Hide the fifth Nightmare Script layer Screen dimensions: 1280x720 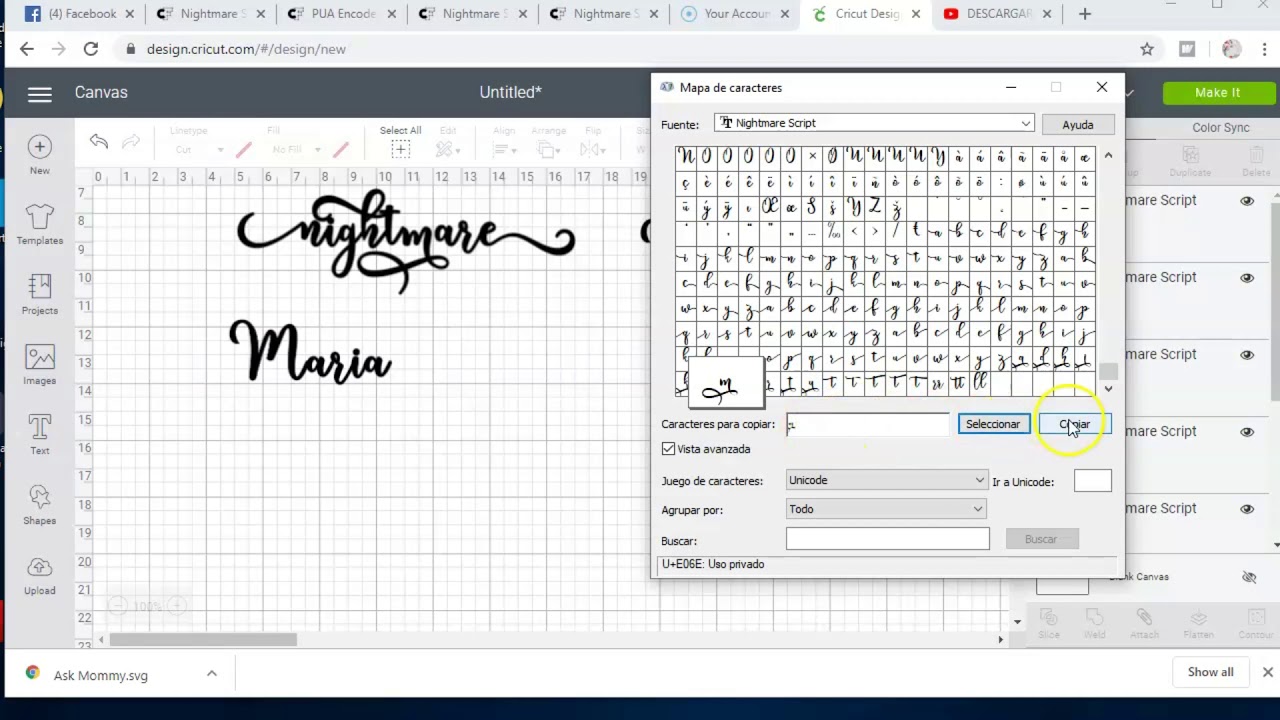(x=1247, y=509)
